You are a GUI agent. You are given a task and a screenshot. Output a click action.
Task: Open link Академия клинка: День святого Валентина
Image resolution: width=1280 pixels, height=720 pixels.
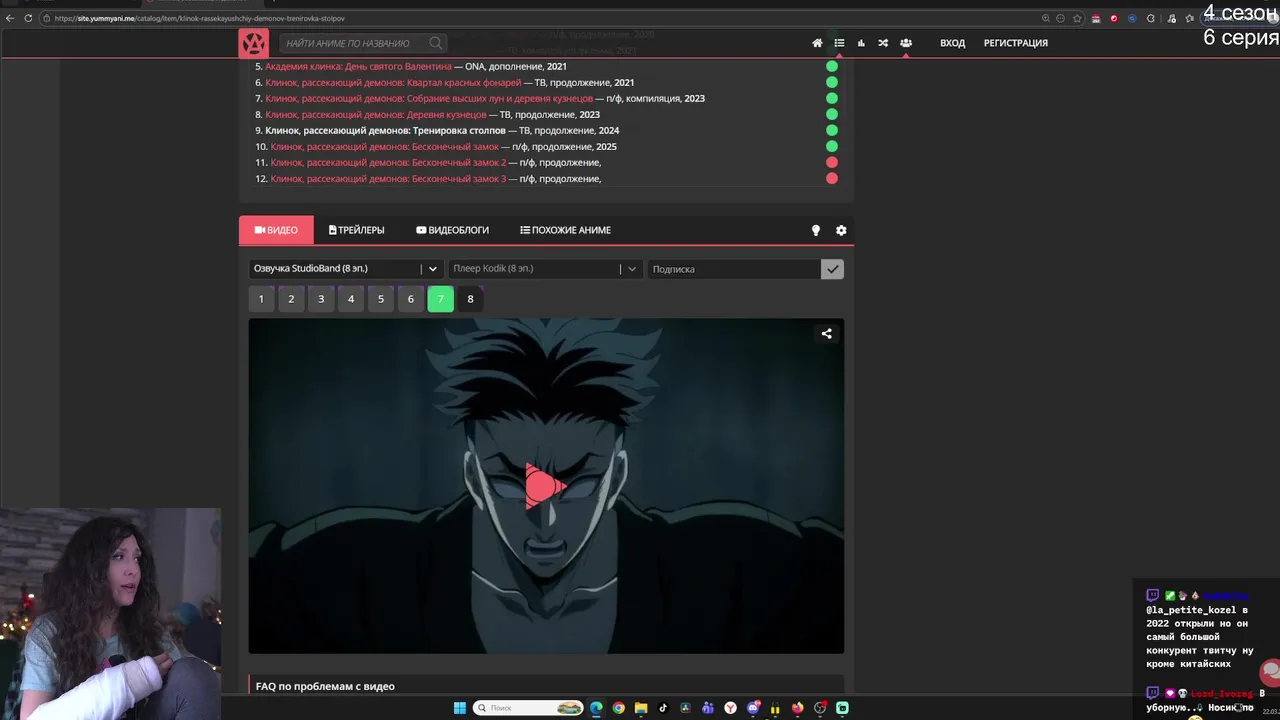tap(358, 66)
